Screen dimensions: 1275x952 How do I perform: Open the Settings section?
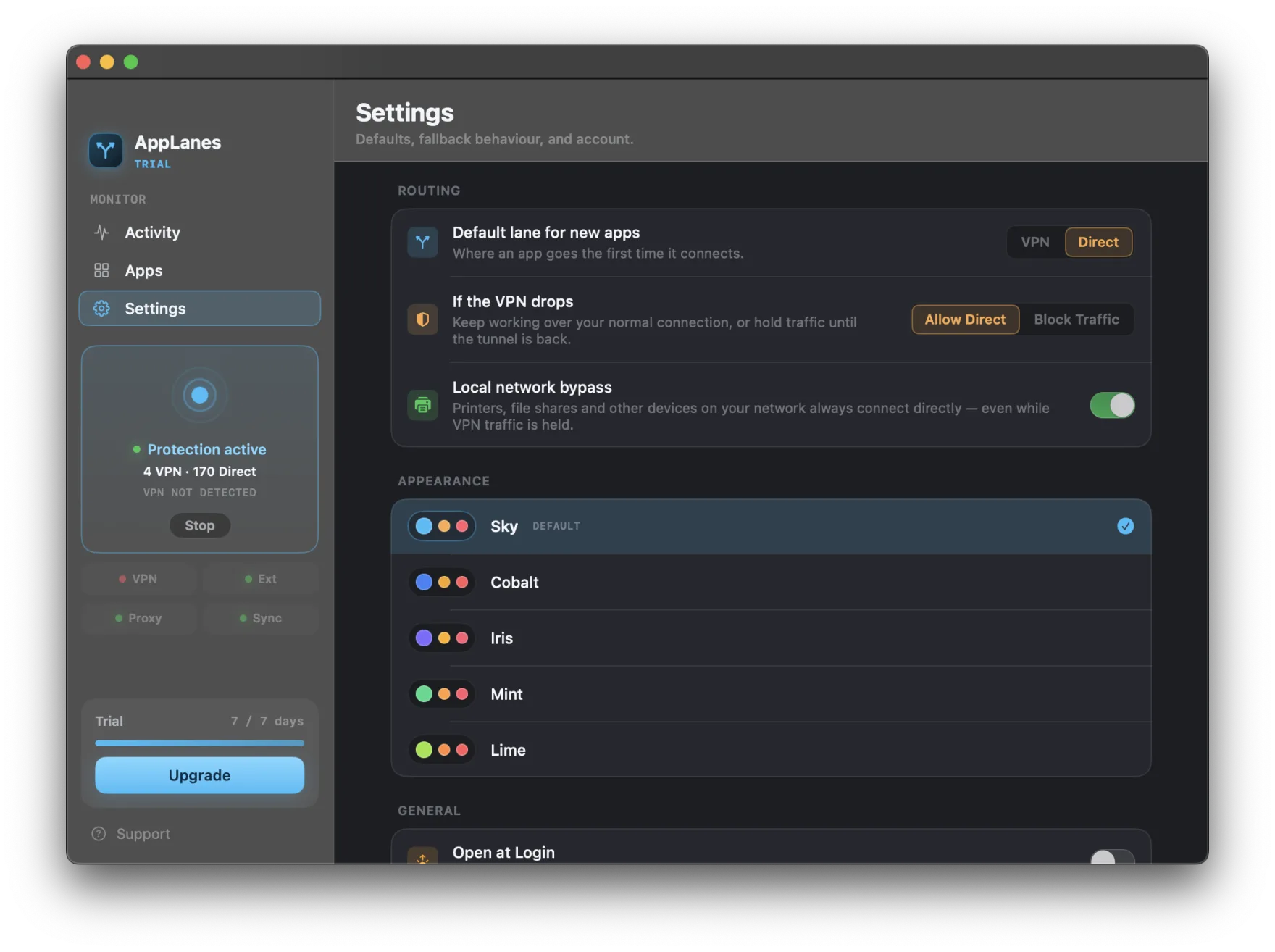(200, 309)
